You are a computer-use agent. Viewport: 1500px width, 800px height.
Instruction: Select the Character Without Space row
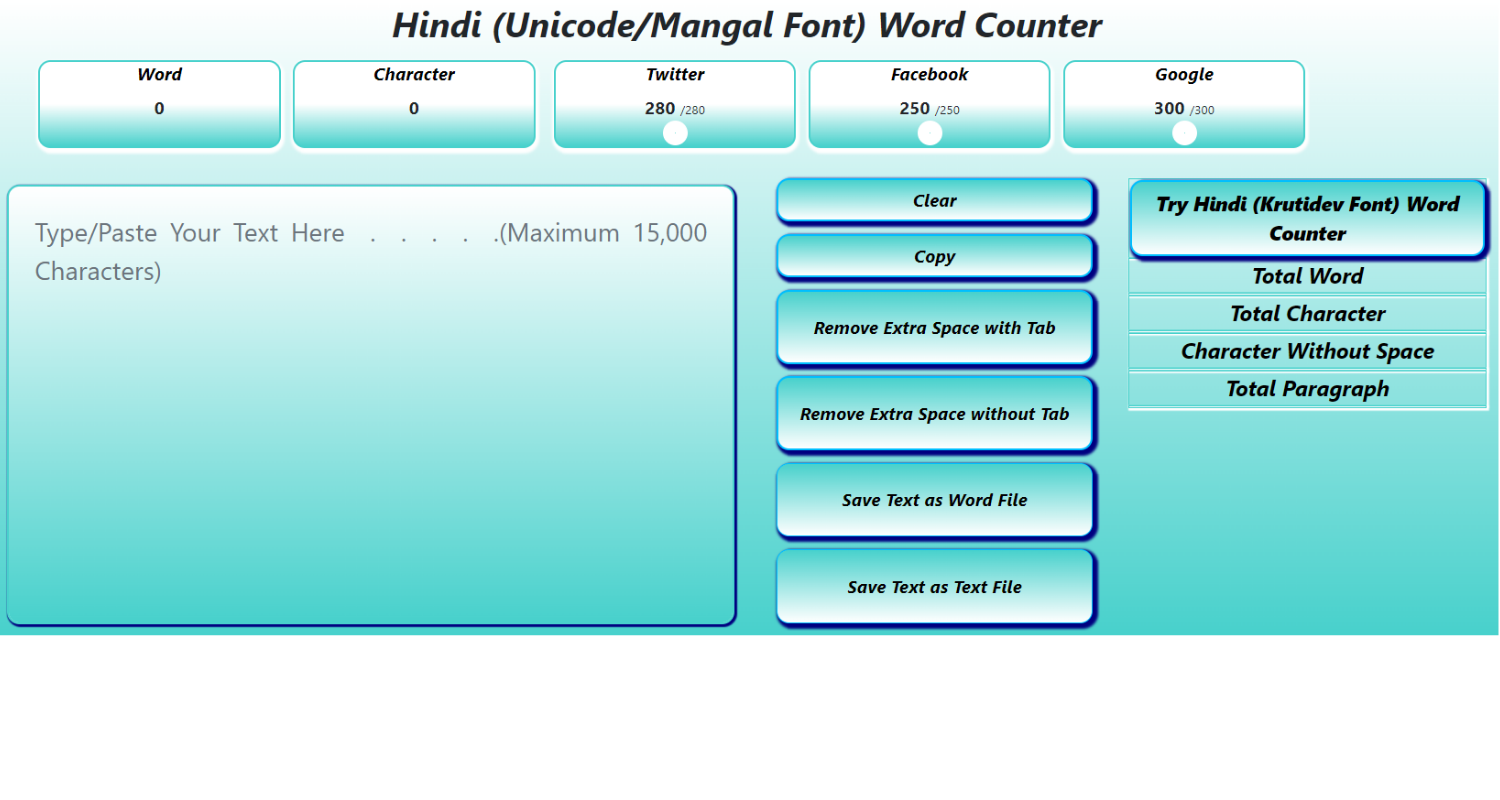tap(1307, 351)
